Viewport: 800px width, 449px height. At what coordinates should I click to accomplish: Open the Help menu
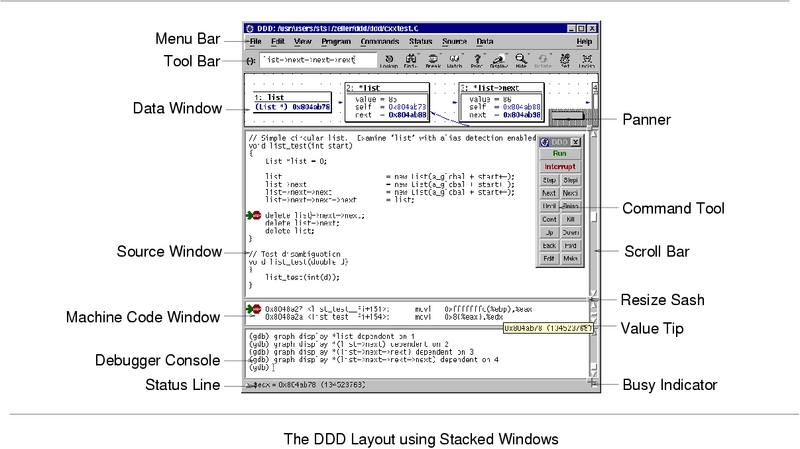[584, 42]
